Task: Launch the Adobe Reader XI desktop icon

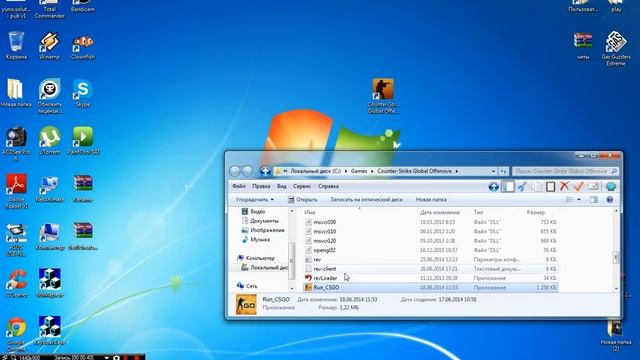Action: (16, 191)
